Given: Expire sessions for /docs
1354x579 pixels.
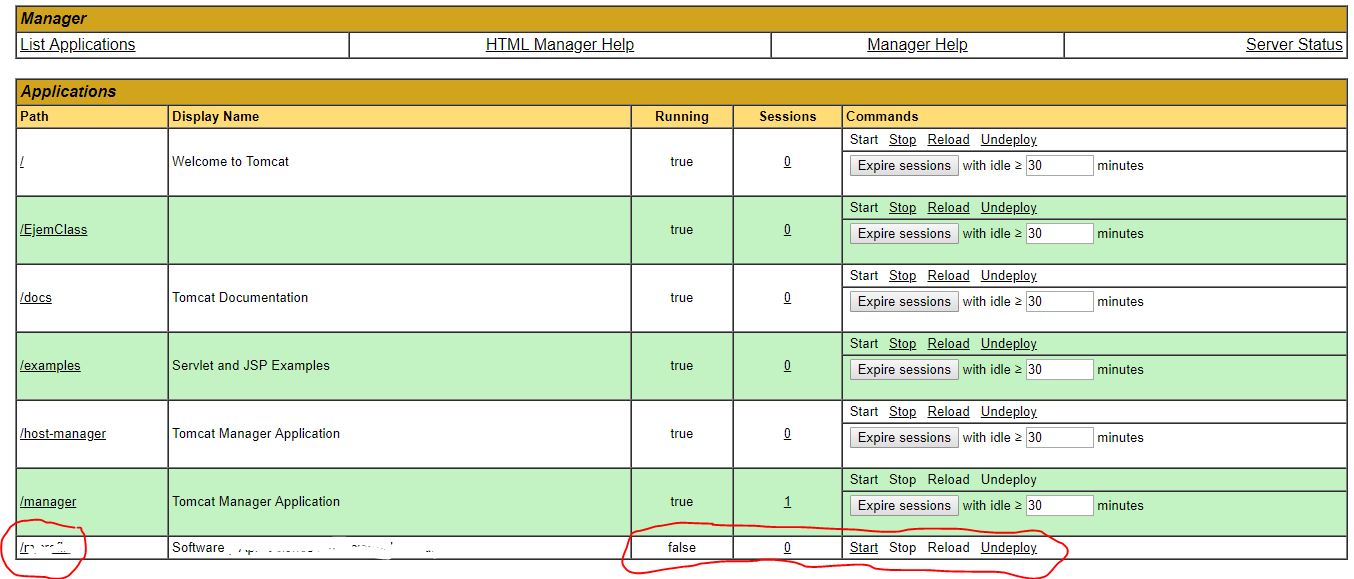Looking at the screenshot, I should pos(904,302).
